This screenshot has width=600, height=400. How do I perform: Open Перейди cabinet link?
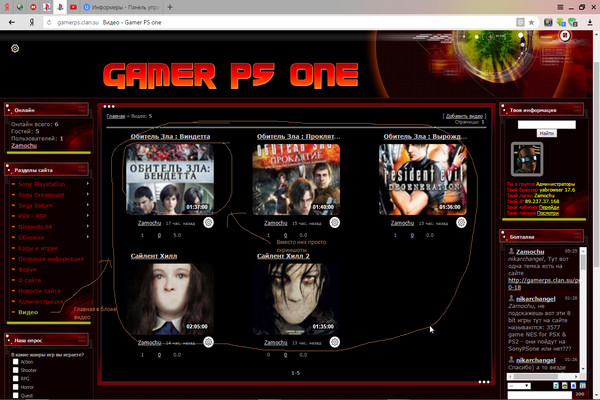[x=549, y=207]
